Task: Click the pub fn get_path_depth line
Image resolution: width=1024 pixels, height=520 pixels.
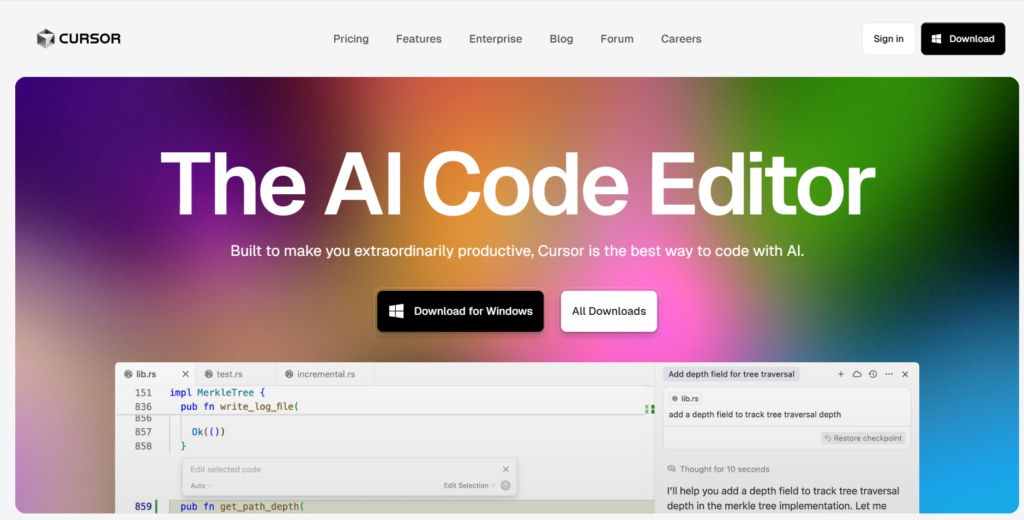Action: pyautogui.click(x=242, y=506)
